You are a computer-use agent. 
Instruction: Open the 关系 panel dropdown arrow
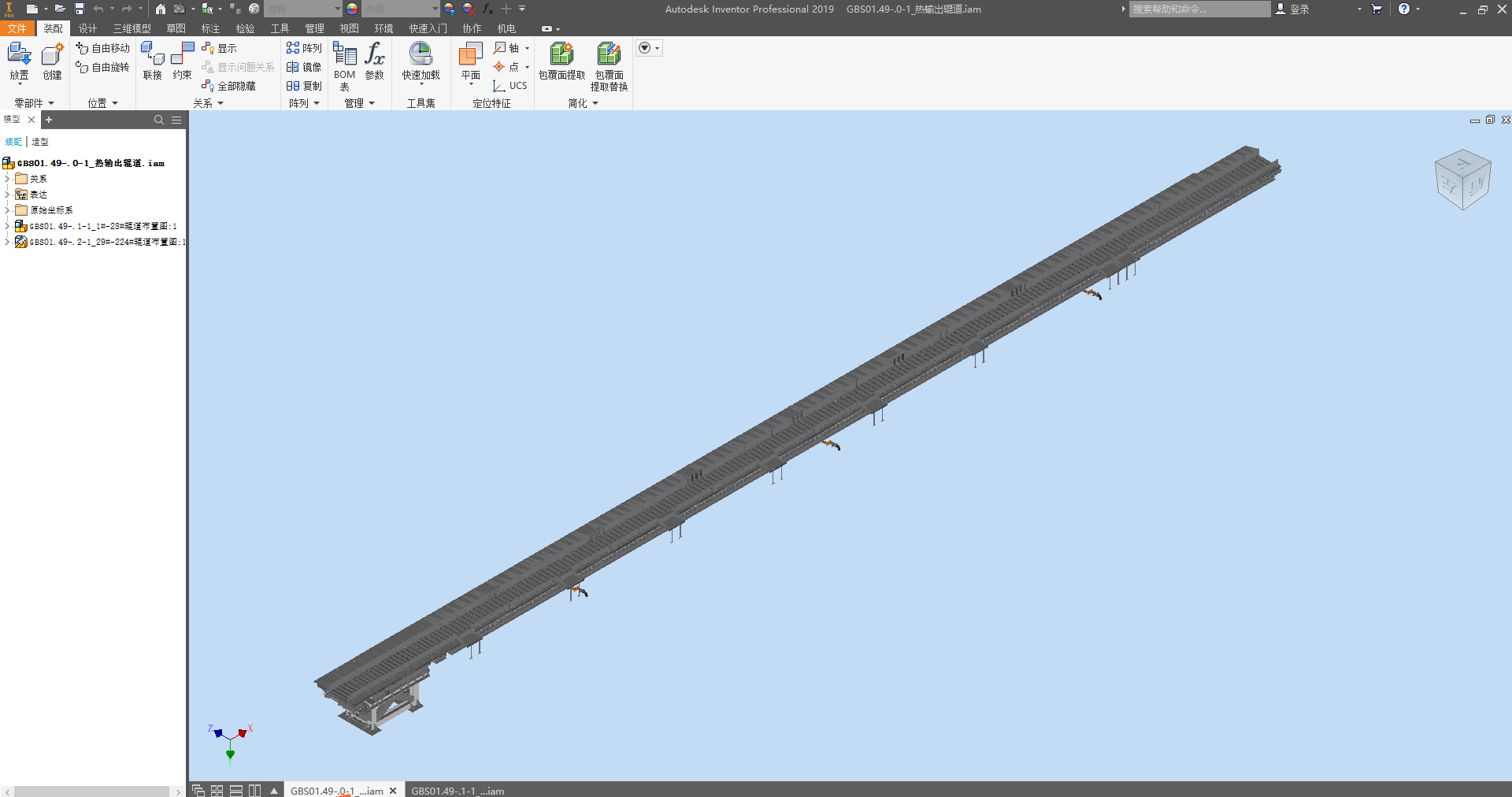tap(220, 103)
